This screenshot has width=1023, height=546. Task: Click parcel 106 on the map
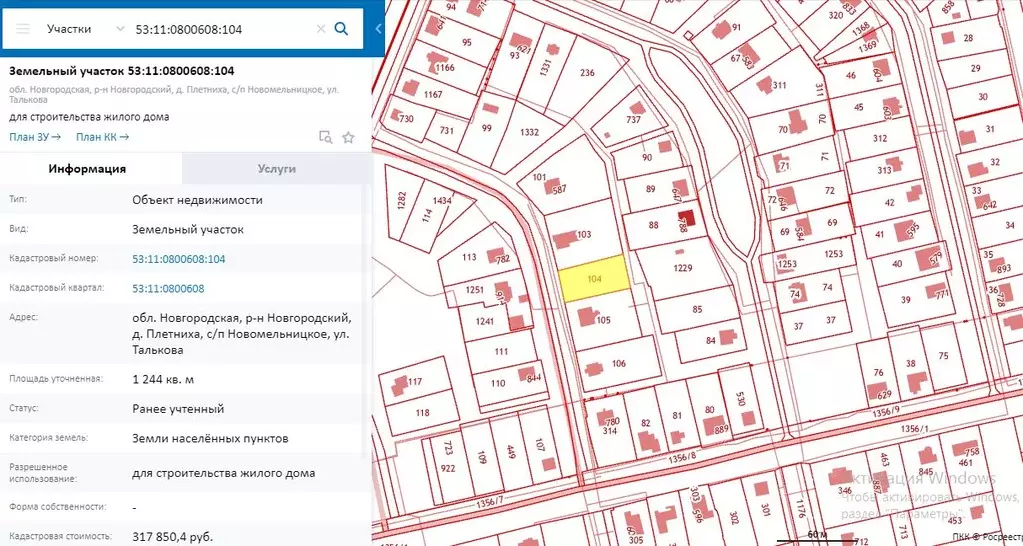pyautogui.click(x=619, y=363)
